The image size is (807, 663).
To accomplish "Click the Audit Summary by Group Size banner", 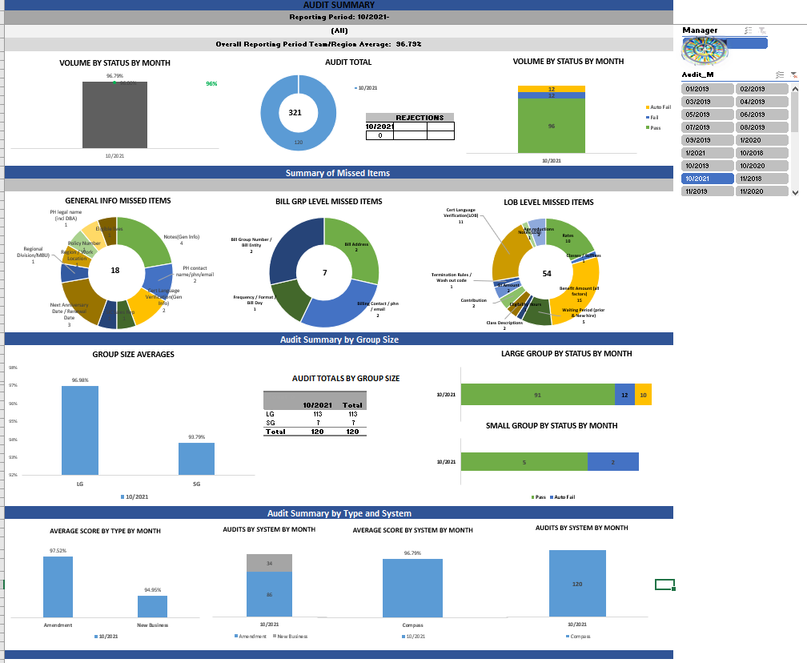I will (x=339, y=339).
